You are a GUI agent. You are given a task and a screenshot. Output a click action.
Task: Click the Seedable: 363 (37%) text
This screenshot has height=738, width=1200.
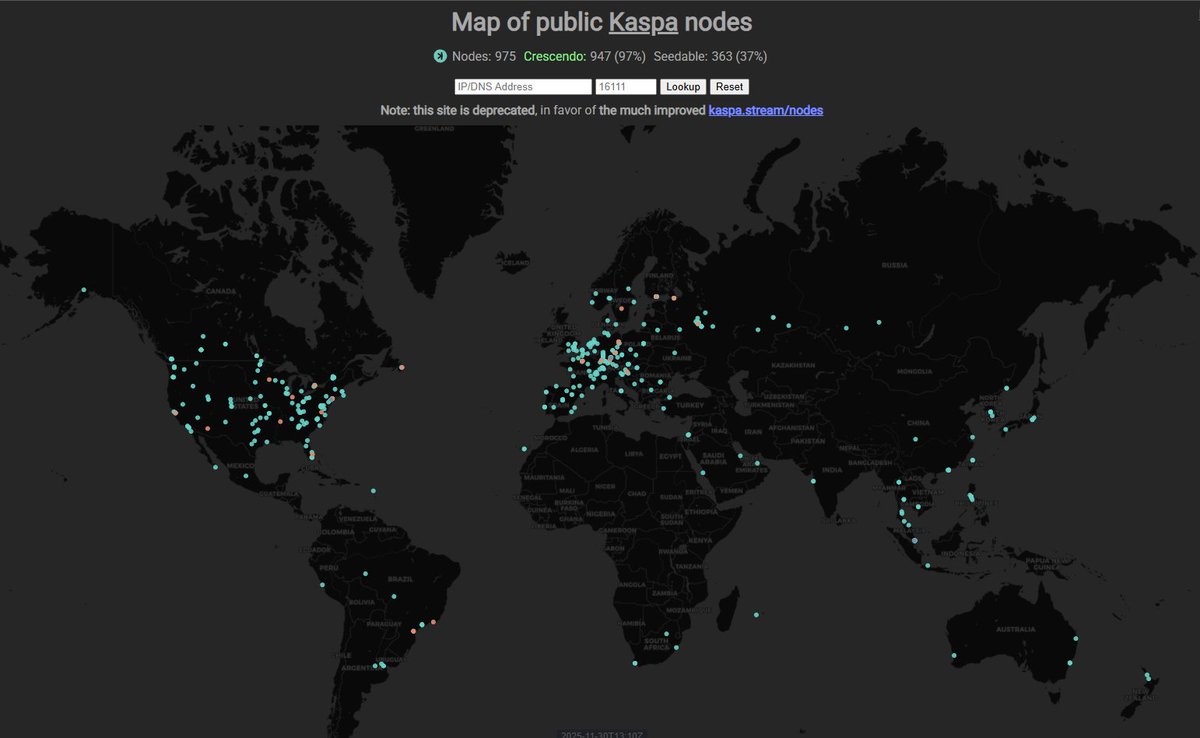tap(710, 56)
